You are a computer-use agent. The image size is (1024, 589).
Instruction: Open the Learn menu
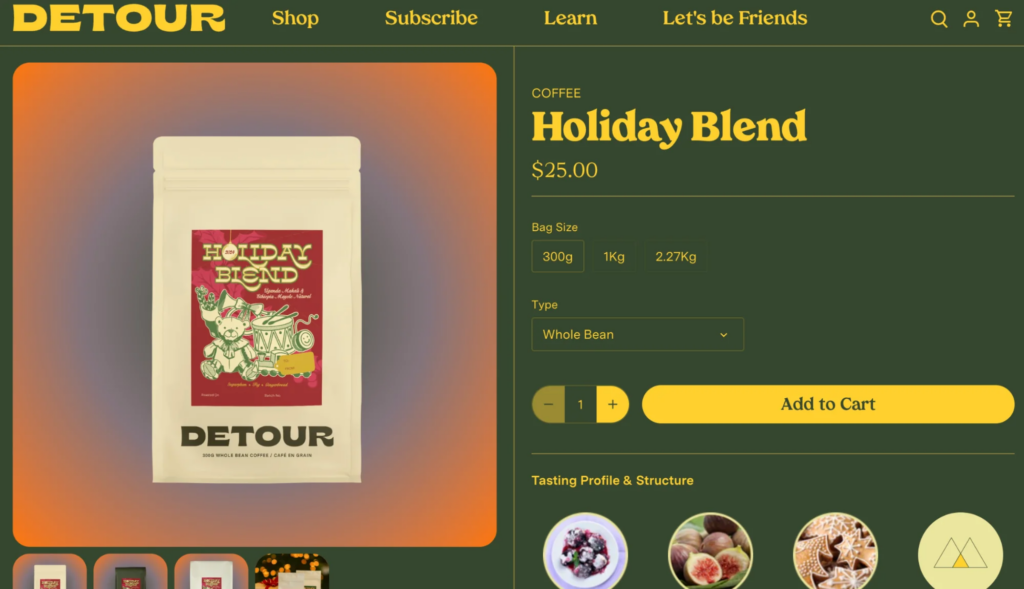(570, 18)
